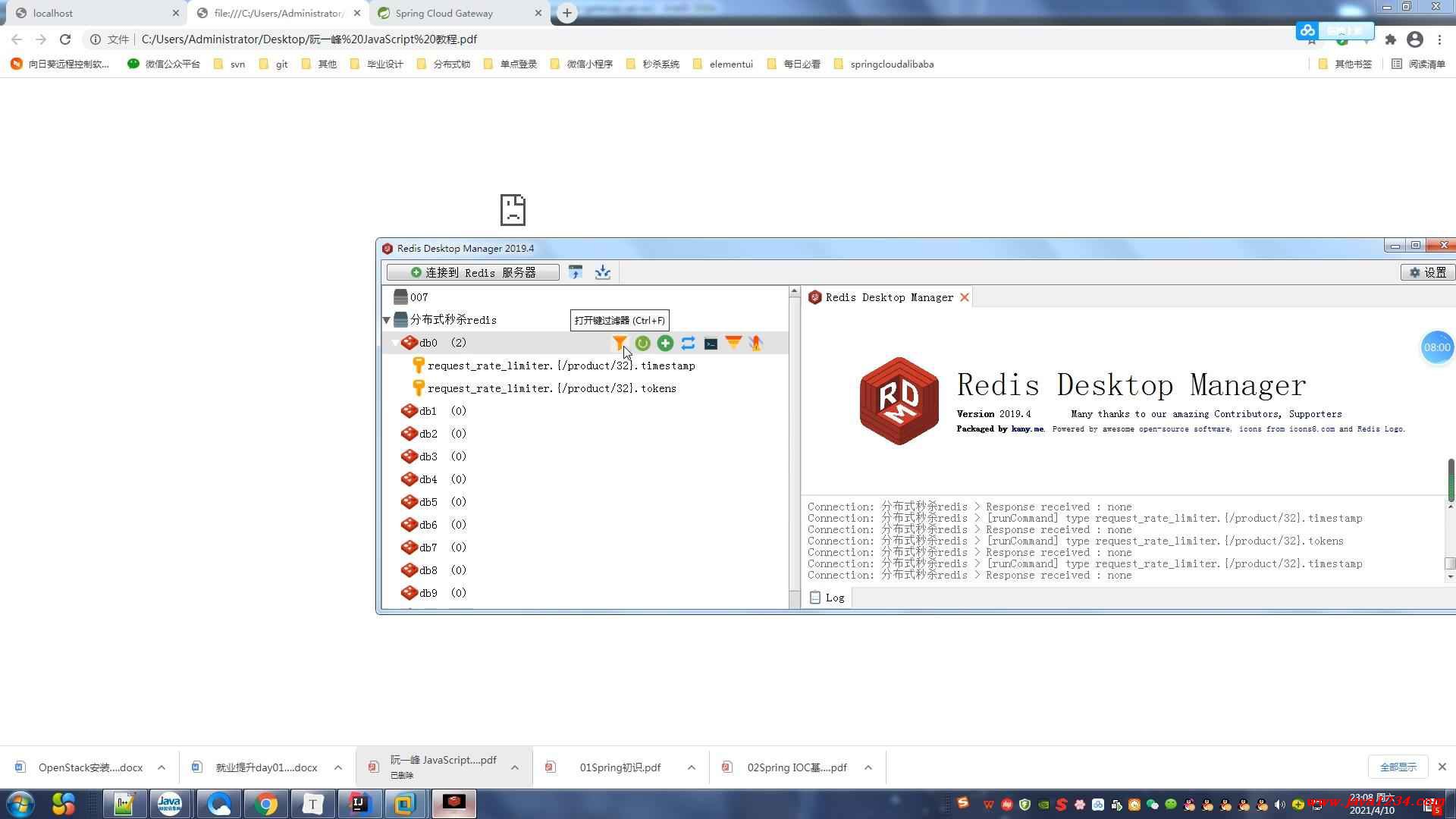
Task: Select the 007 connection
Action: click(x=419, y=297)
